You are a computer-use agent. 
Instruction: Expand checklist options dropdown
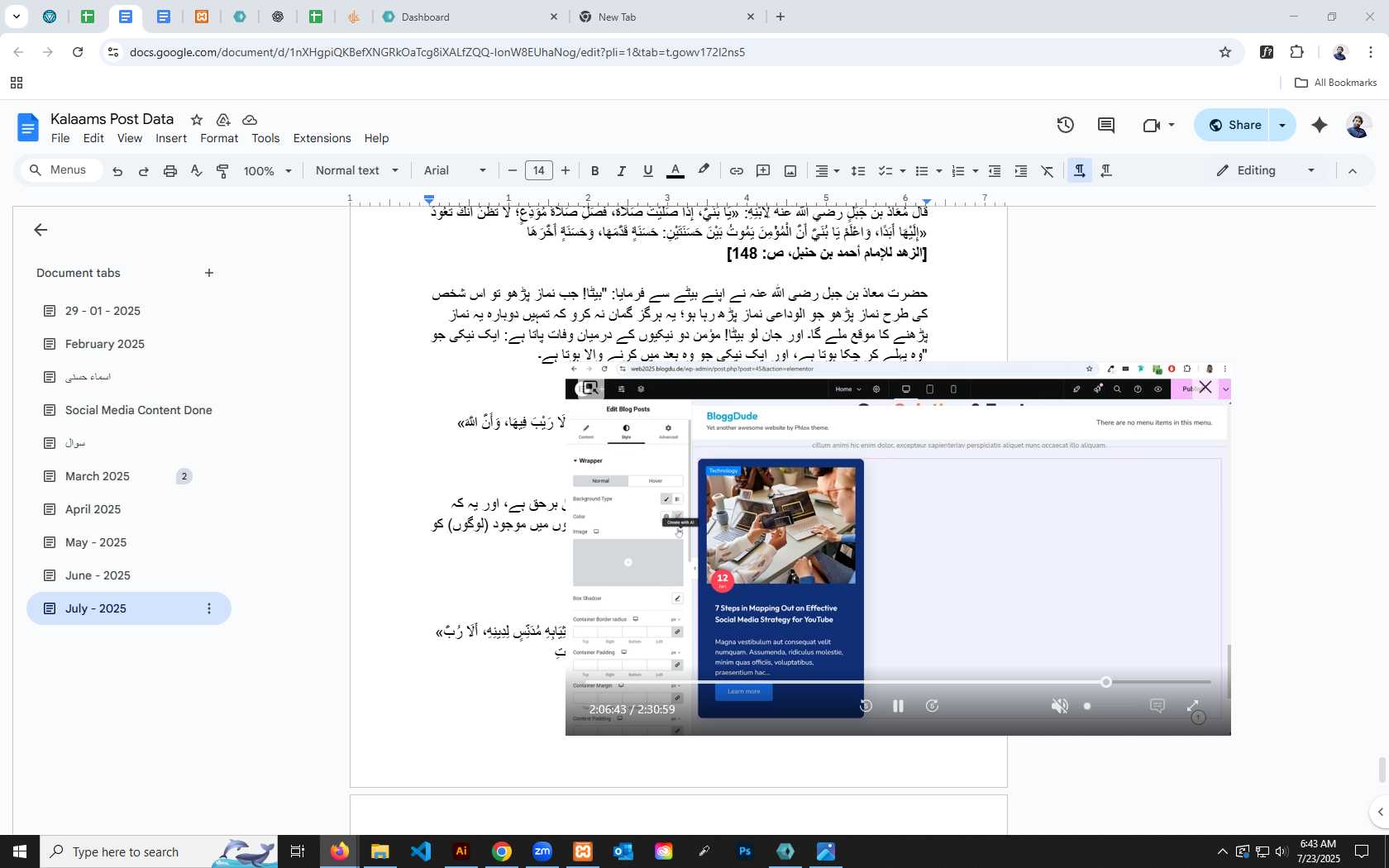(x=902, y=171)
